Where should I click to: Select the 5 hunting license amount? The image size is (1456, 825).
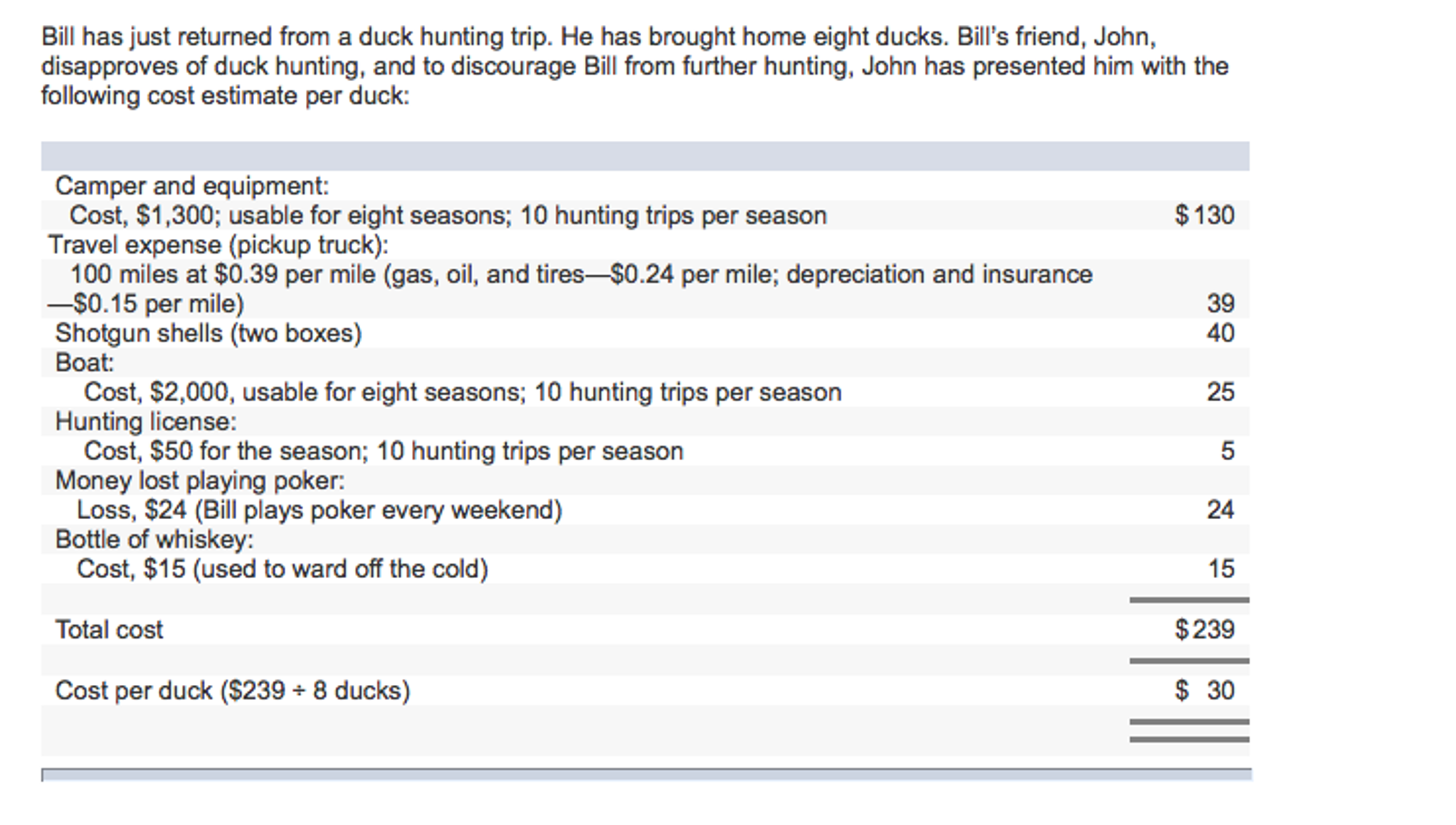tap(1228, 451)
